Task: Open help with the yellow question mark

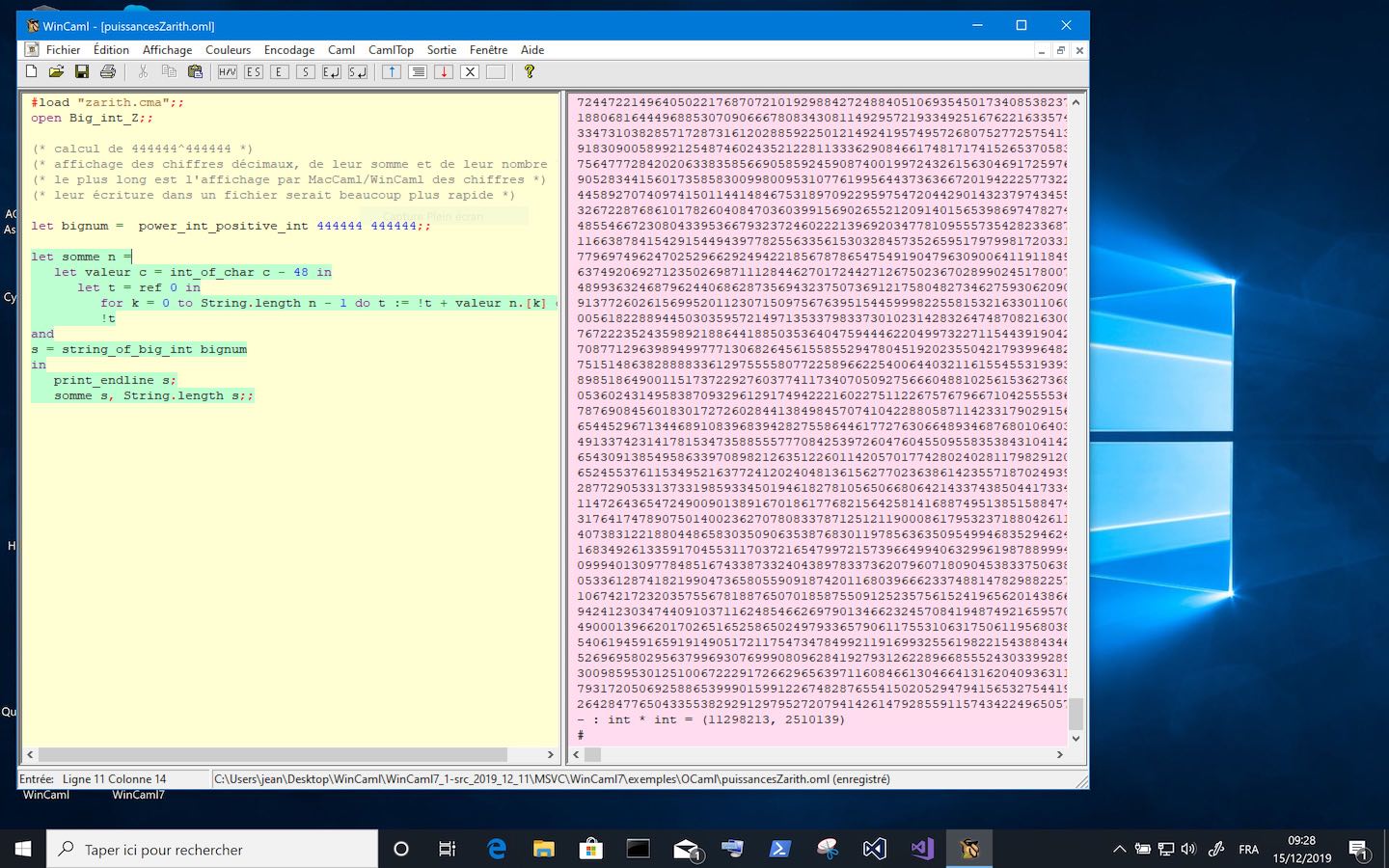Action: pyautogui.click(x=529, y=71)
